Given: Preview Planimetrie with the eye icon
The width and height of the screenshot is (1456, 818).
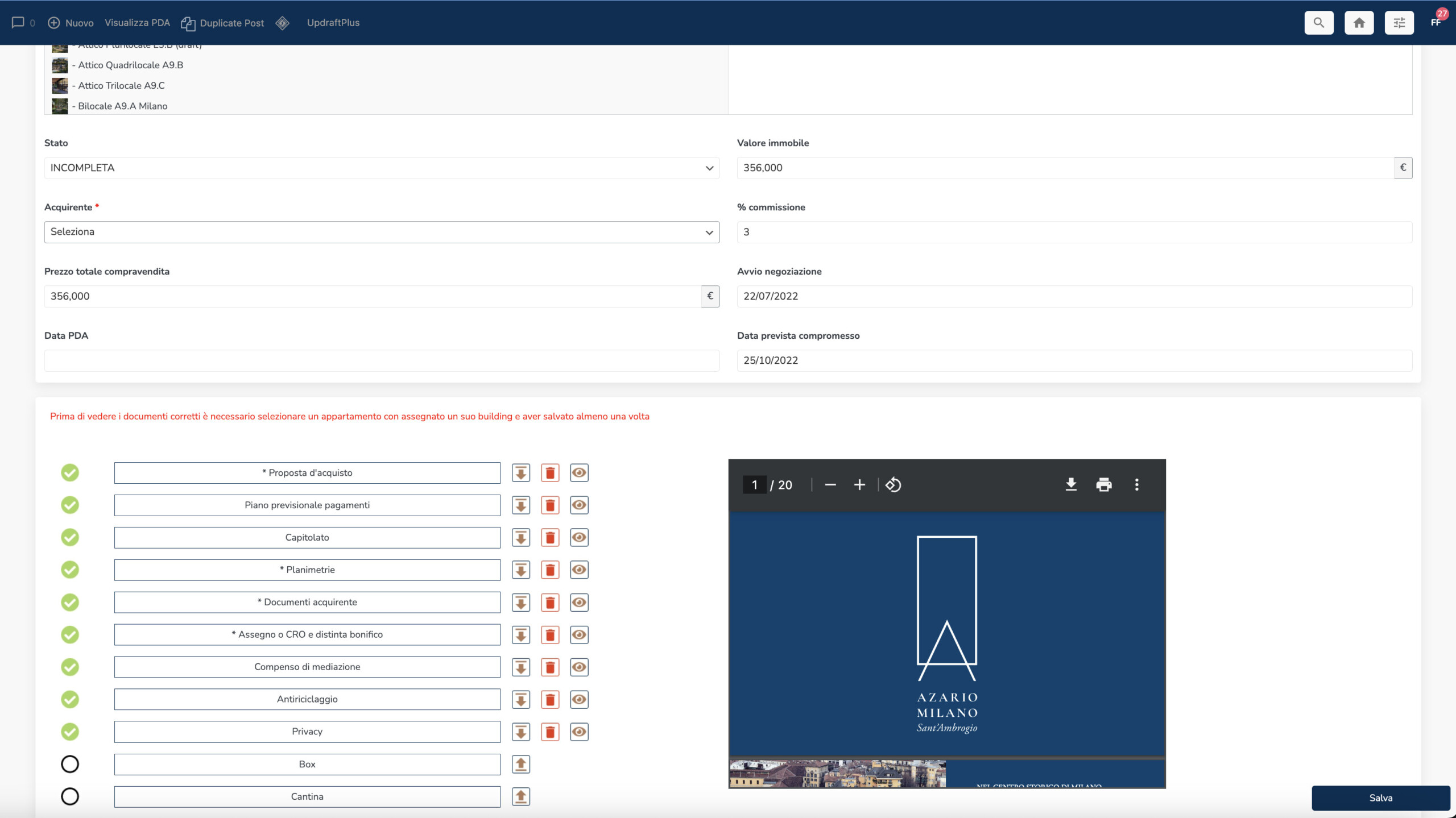Looking at the screenshot, I should click(579, 570).
